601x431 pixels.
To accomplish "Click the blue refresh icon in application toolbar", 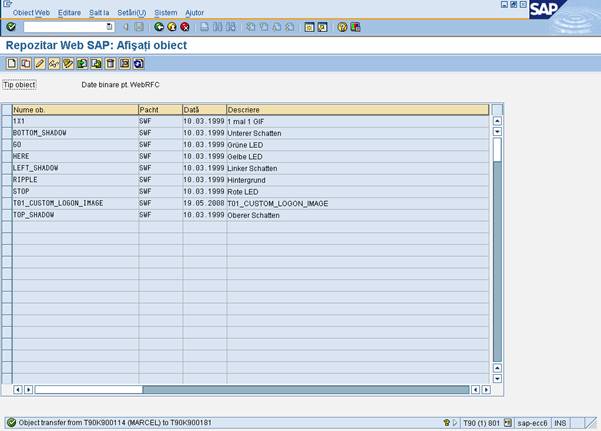I will (139, 63).
